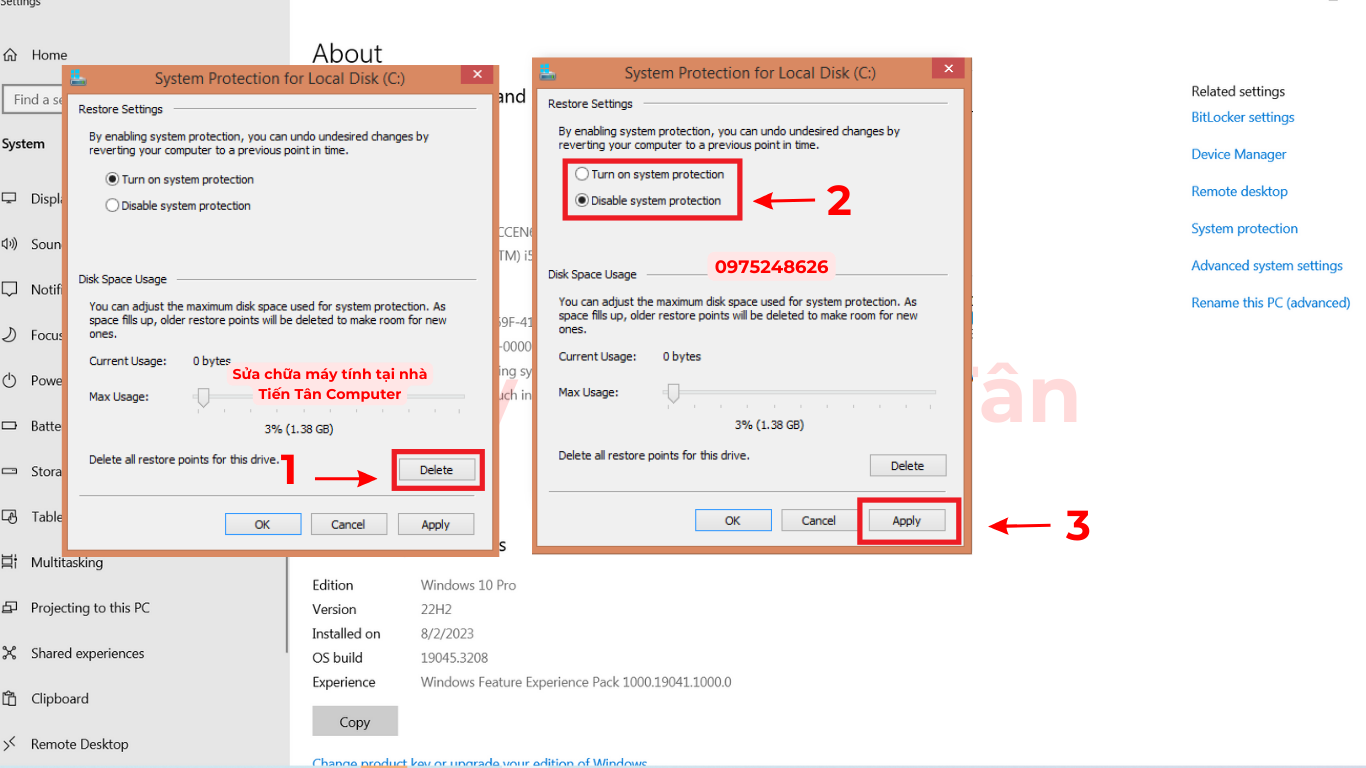Open System protection link
1366x768 pixels.
(x=1244, y=228)
